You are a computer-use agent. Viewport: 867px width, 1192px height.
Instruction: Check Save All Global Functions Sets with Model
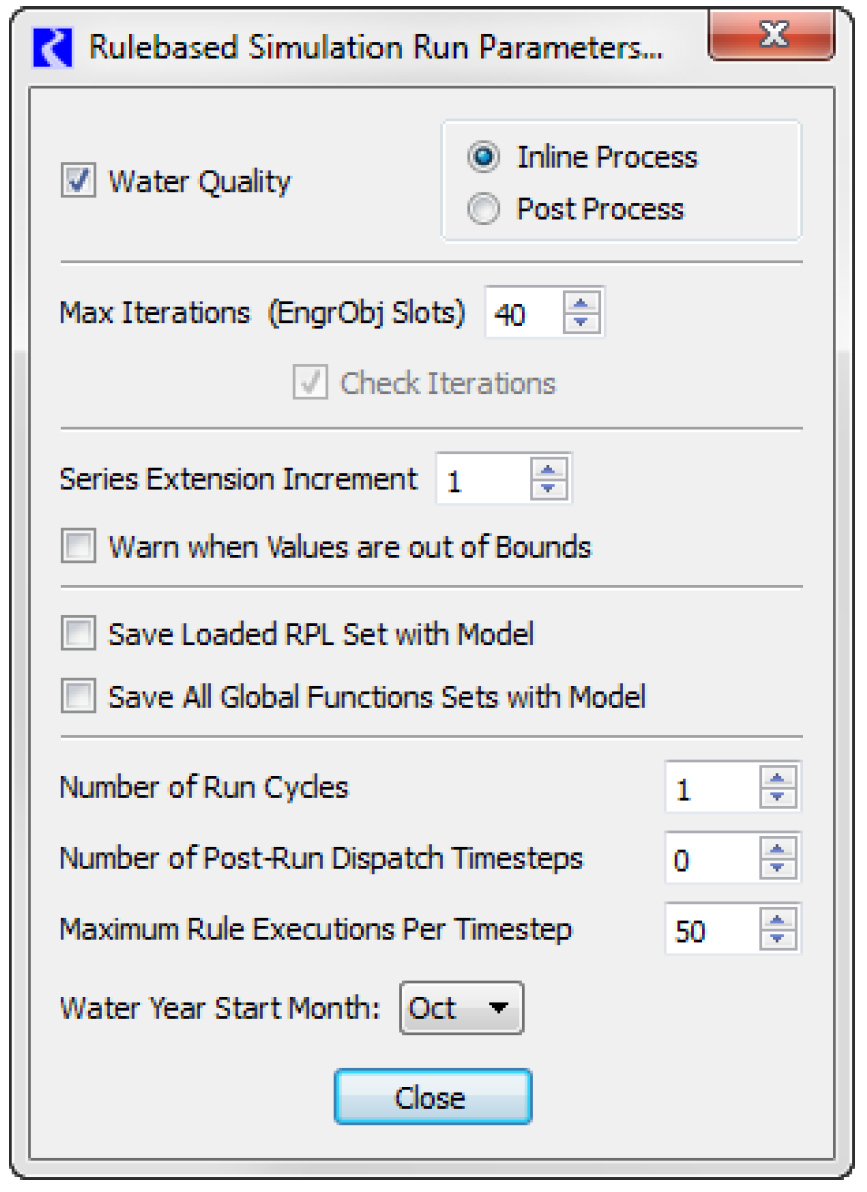(78, 696)
